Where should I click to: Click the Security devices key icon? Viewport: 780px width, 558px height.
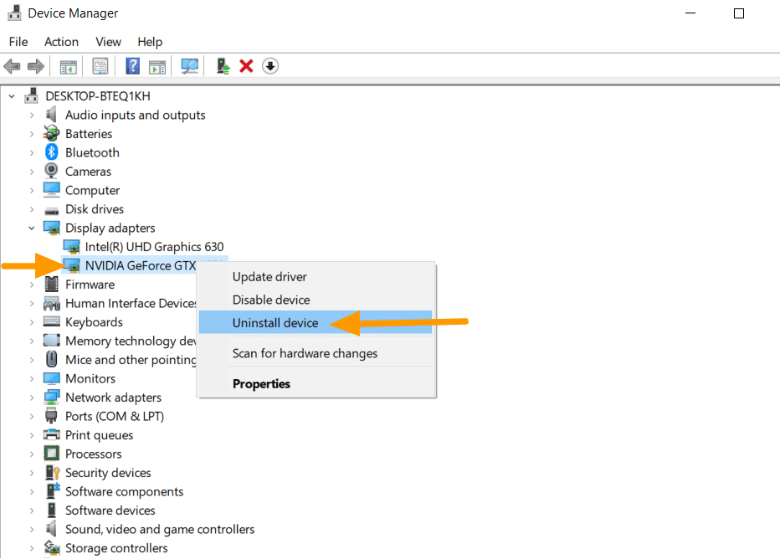coord(52,472)
